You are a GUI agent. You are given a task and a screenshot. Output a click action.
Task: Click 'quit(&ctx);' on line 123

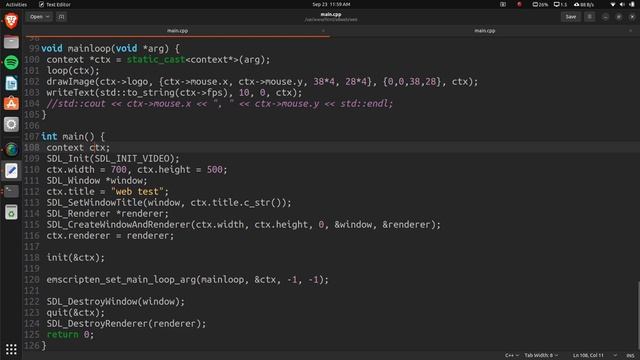76,313
